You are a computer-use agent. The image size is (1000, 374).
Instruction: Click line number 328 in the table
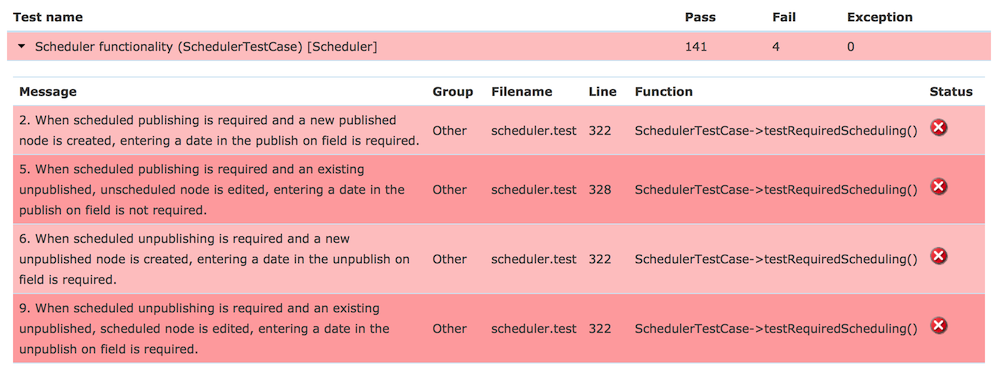[x=600, y=190]
